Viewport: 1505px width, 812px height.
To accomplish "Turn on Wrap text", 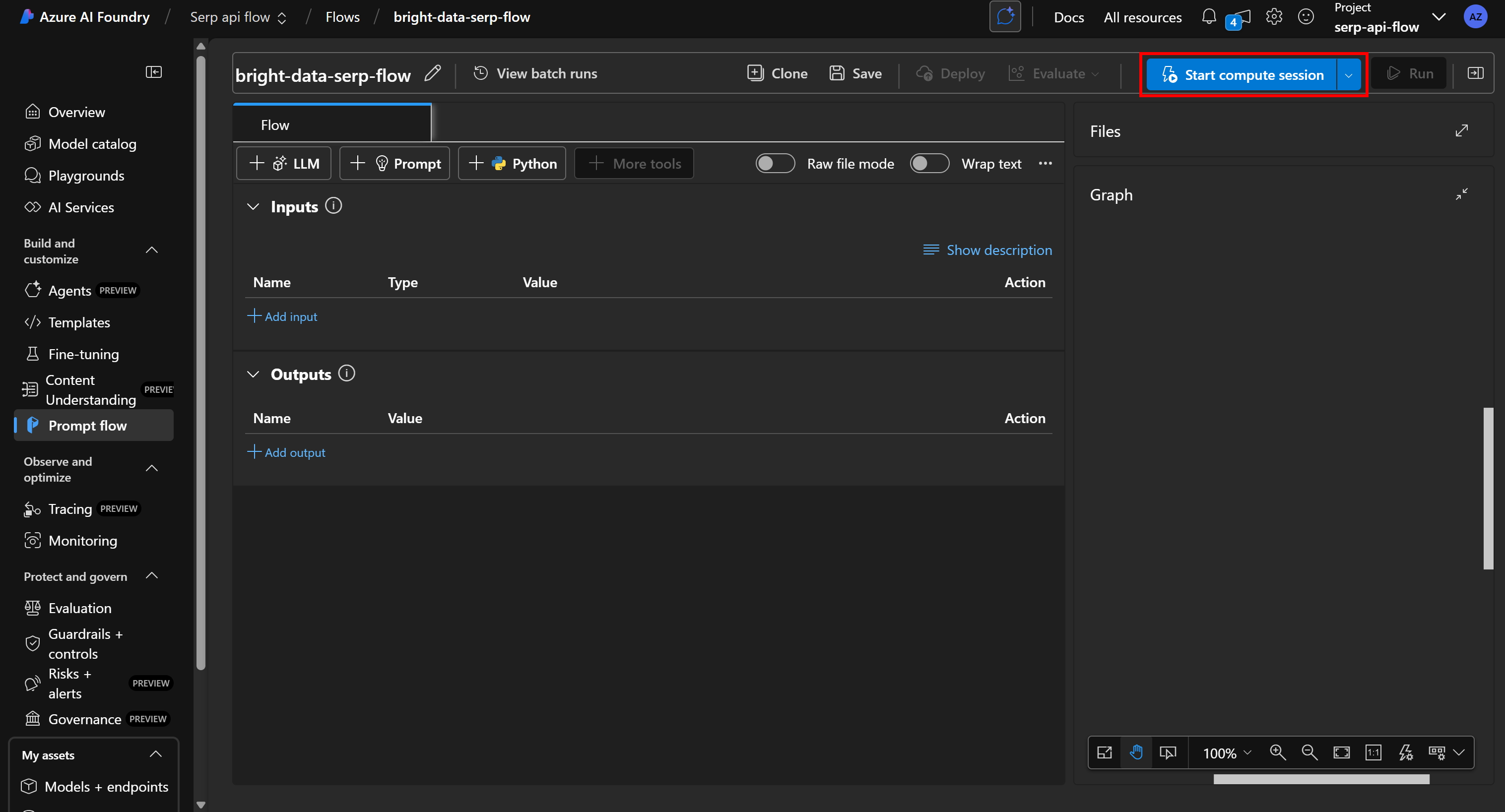I will [x=929, y=164].
